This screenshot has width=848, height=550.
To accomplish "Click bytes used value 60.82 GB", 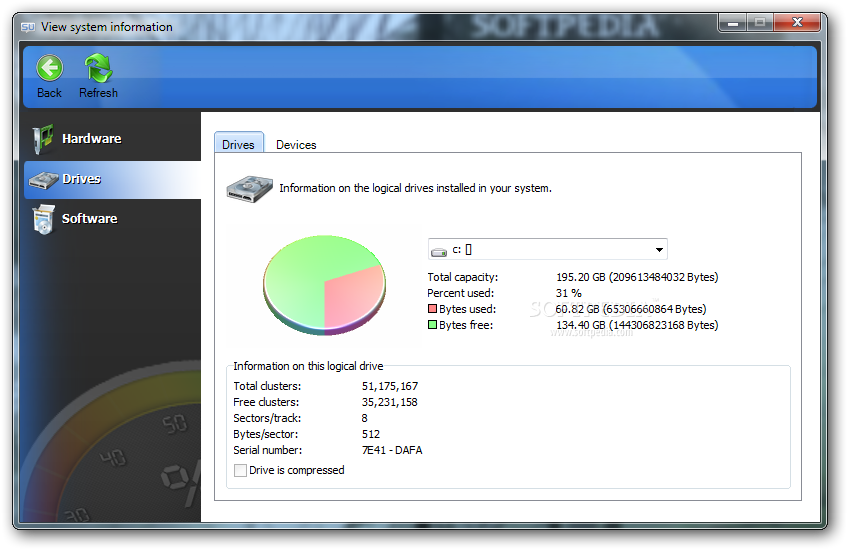I will tap(631, 309).
